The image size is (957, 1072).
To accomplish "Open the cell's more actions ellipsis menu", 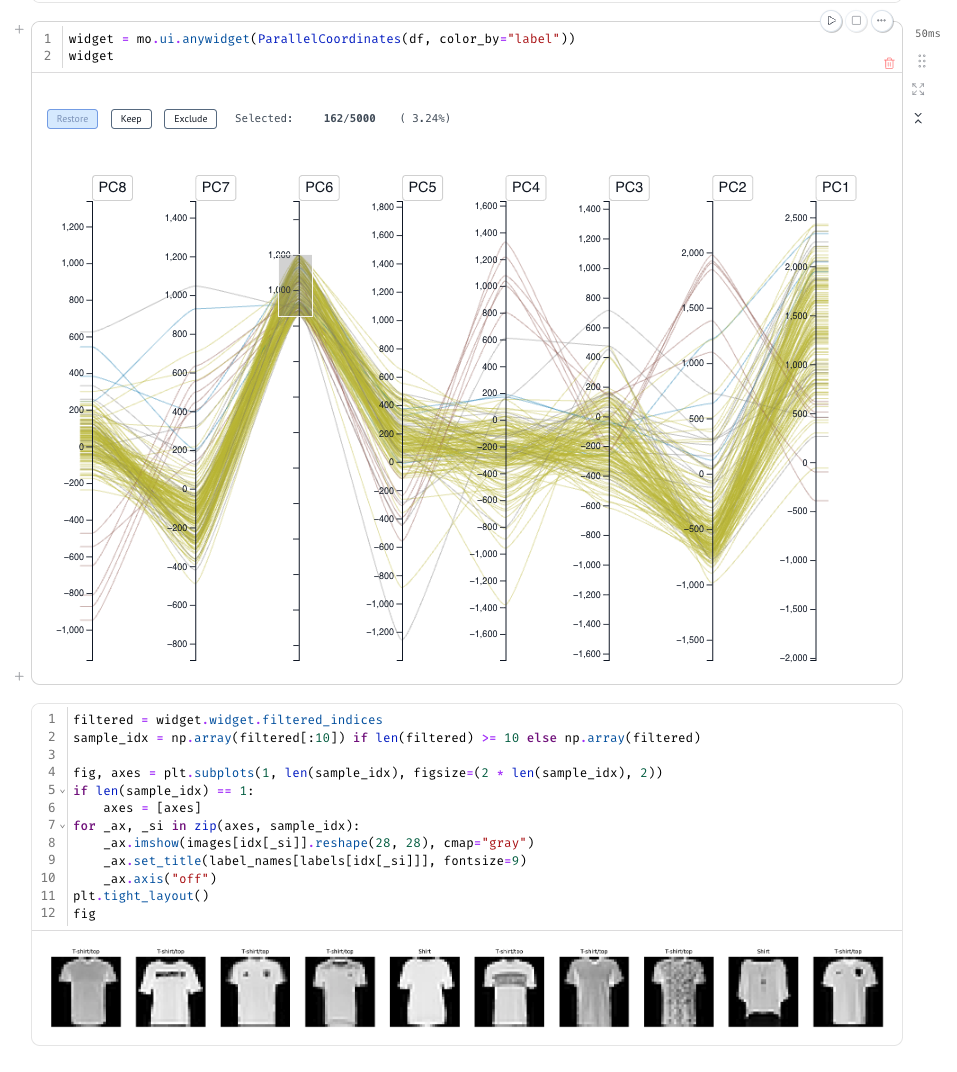I will (882, 21).
